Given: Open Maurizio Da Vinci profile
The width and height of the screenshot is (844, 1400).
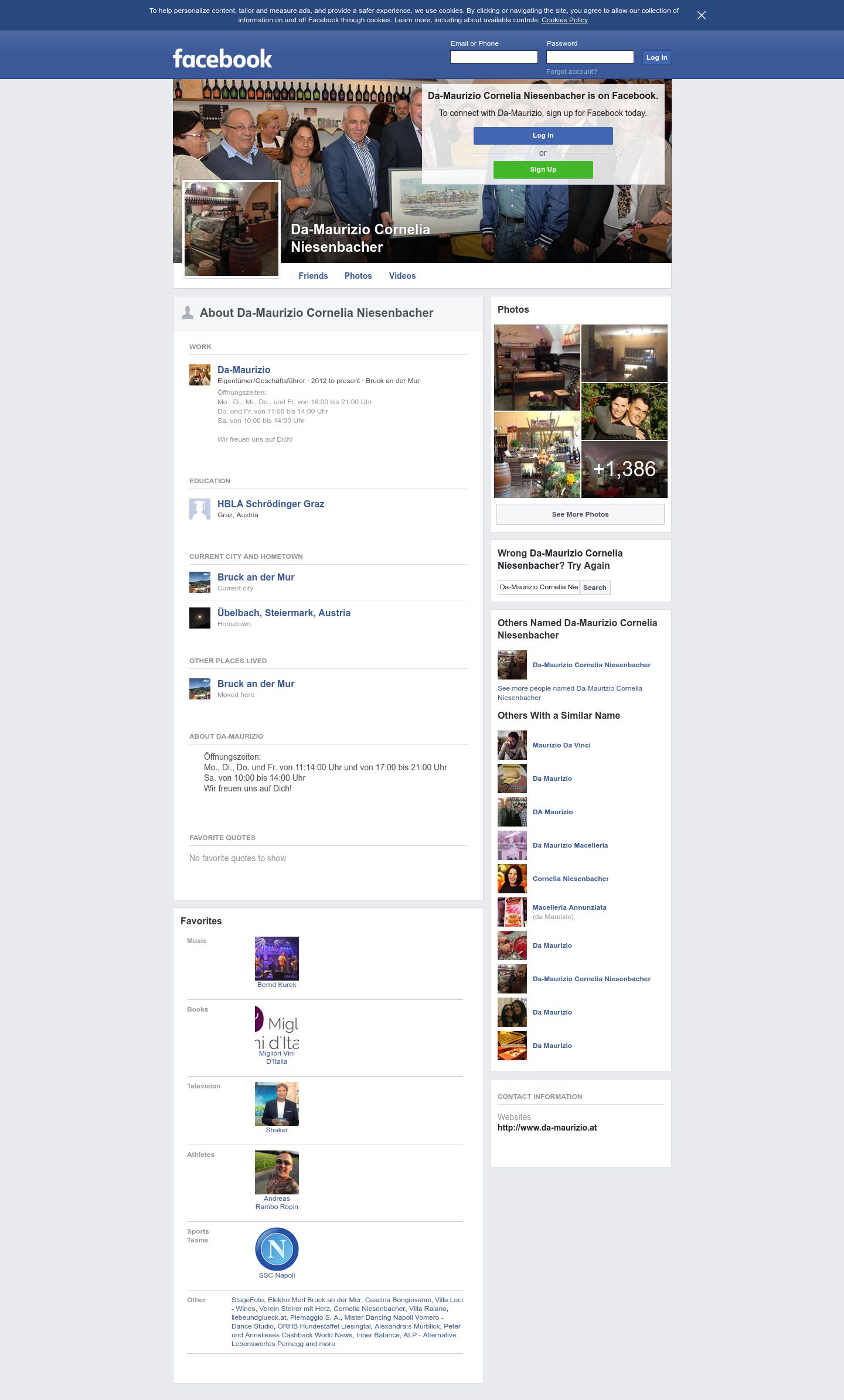Looking at the screenshot, I should pos(561,745).
